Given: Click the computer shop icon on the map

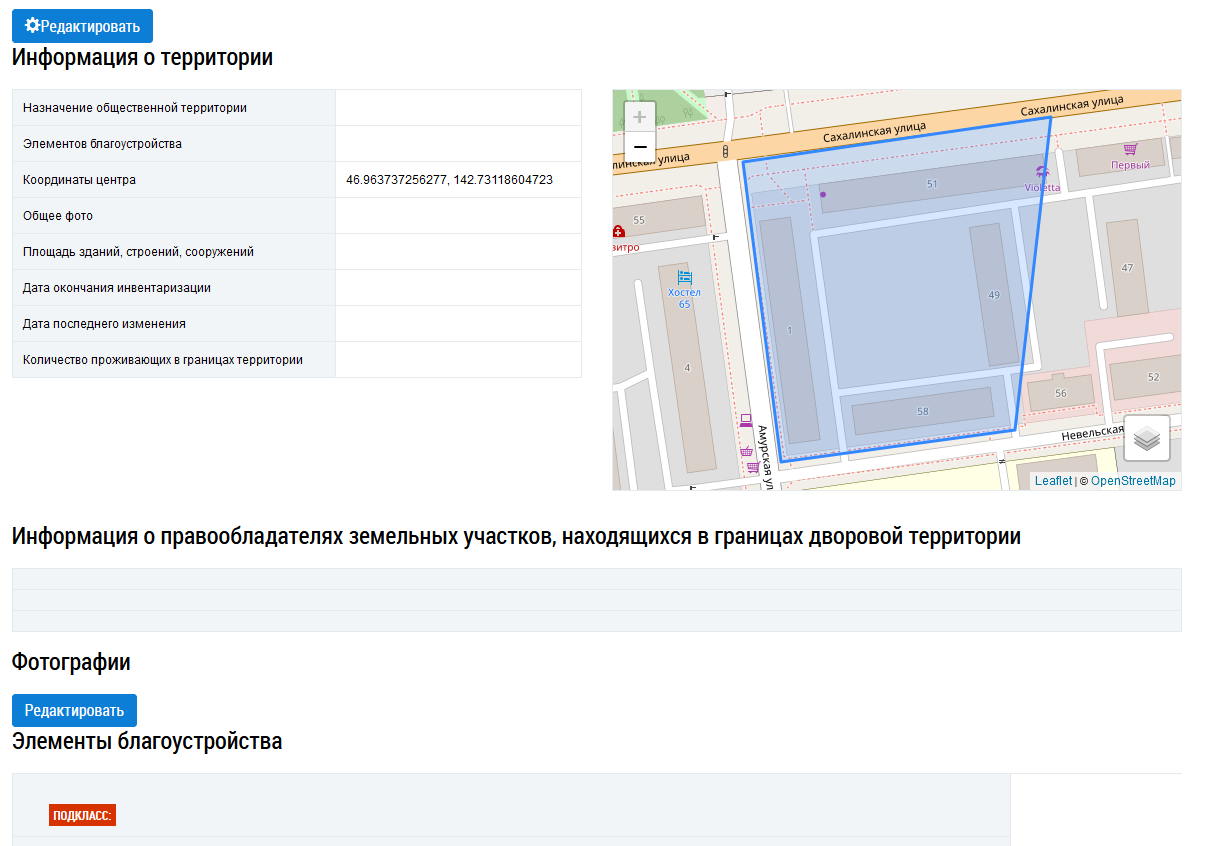Looking at the screenshot, I should (745, 420).
